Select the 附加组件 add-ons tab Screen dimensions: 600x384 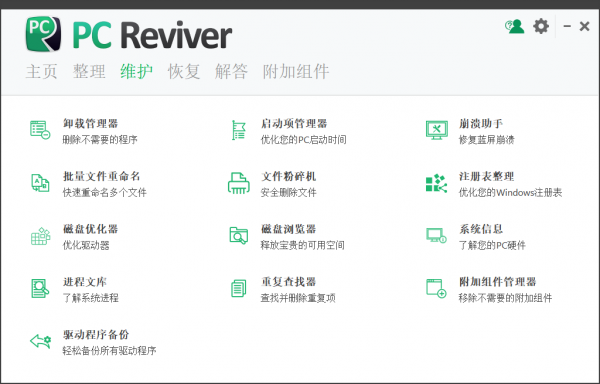(296, 72)
